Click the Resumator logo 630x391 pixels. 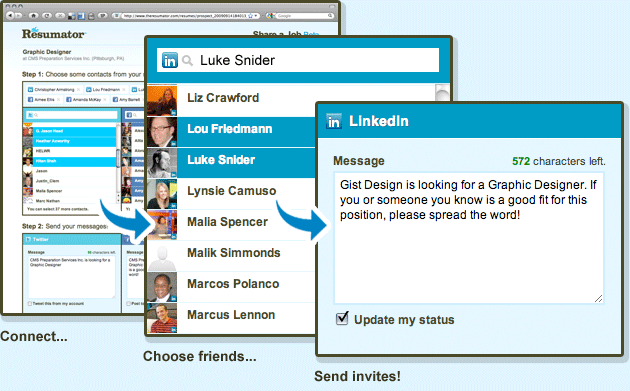[53, 33]
